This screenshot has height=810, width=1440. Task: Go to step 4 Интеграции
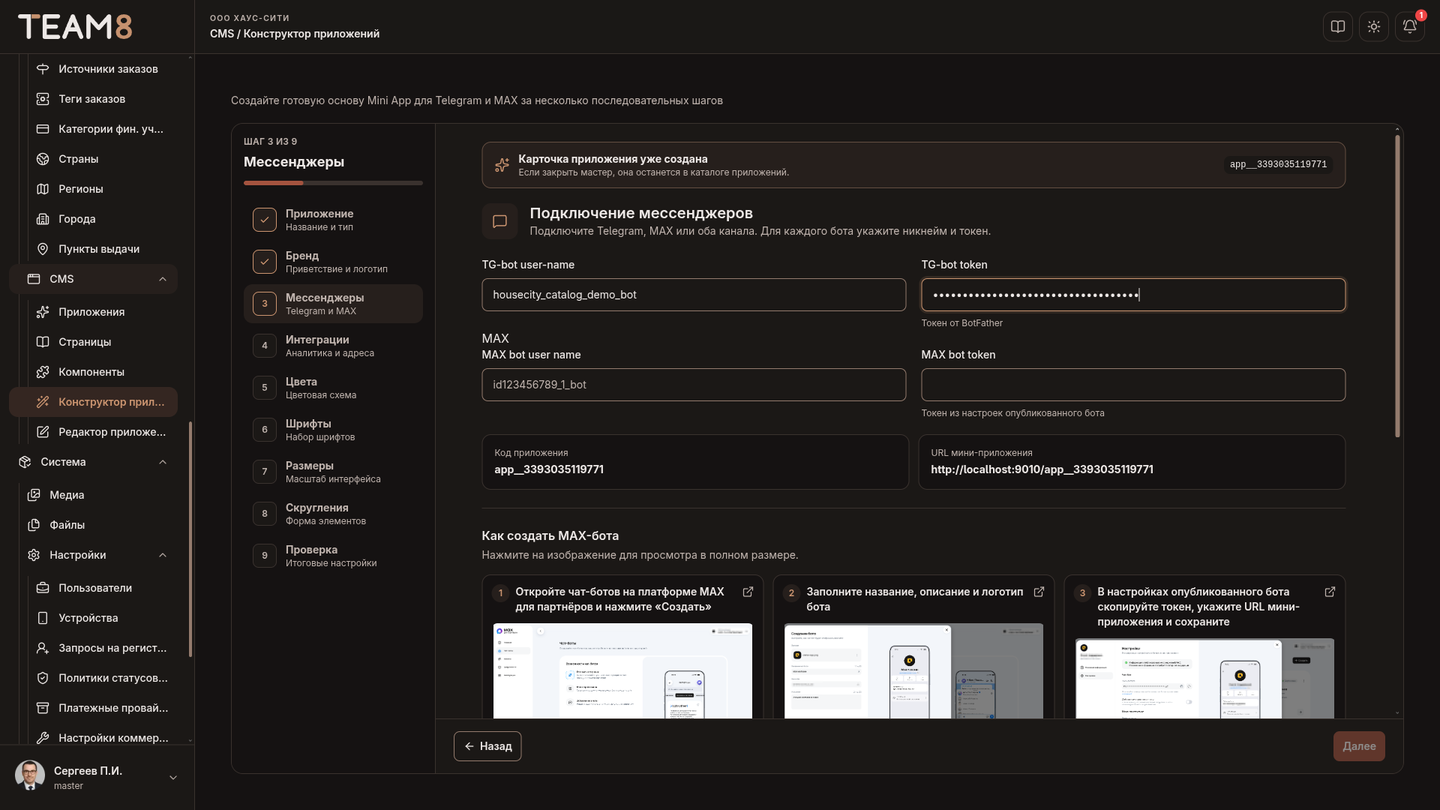point(333,346)
